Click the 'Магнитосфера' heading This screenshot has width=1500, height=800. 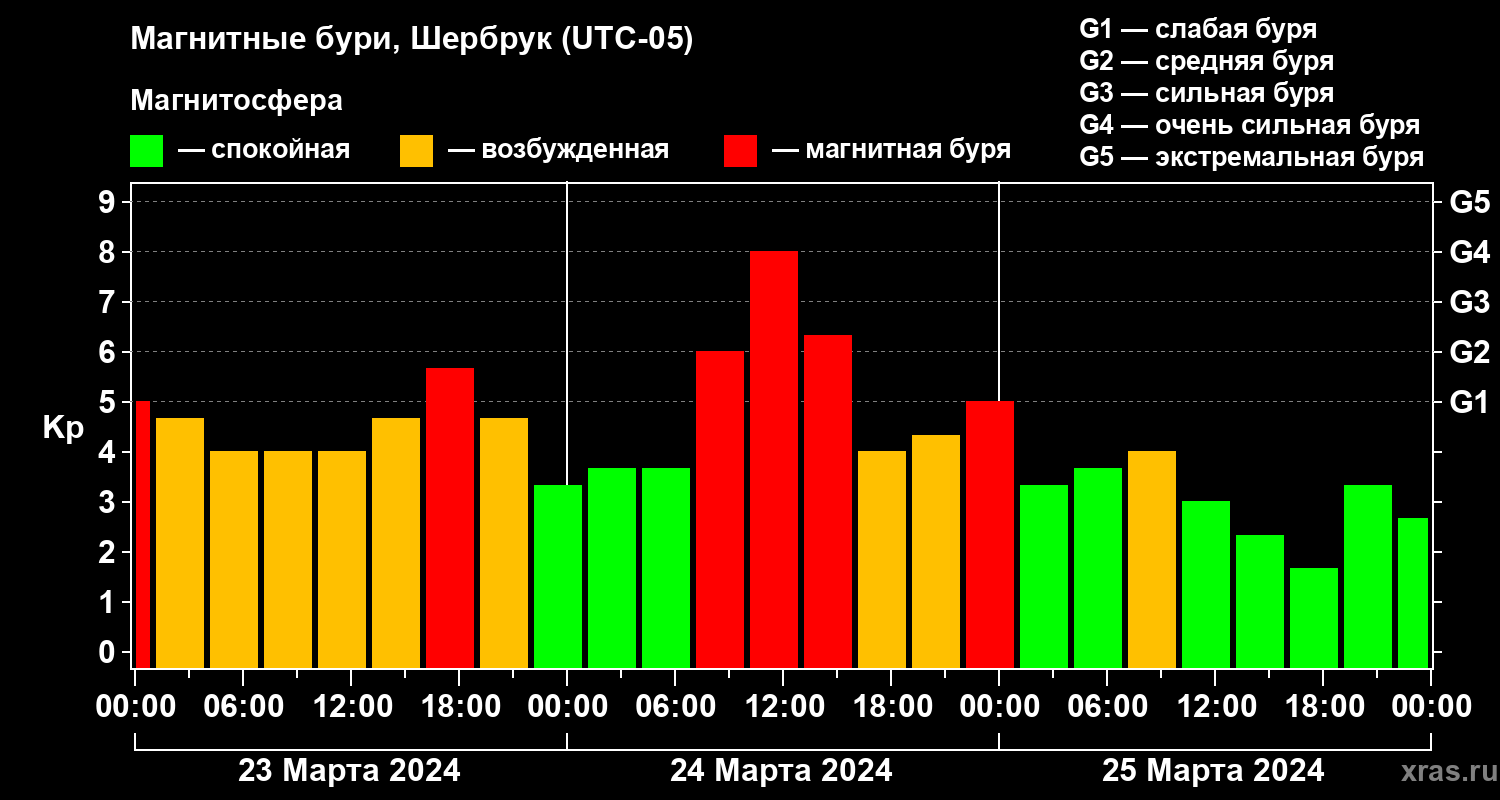click(236, 101)
